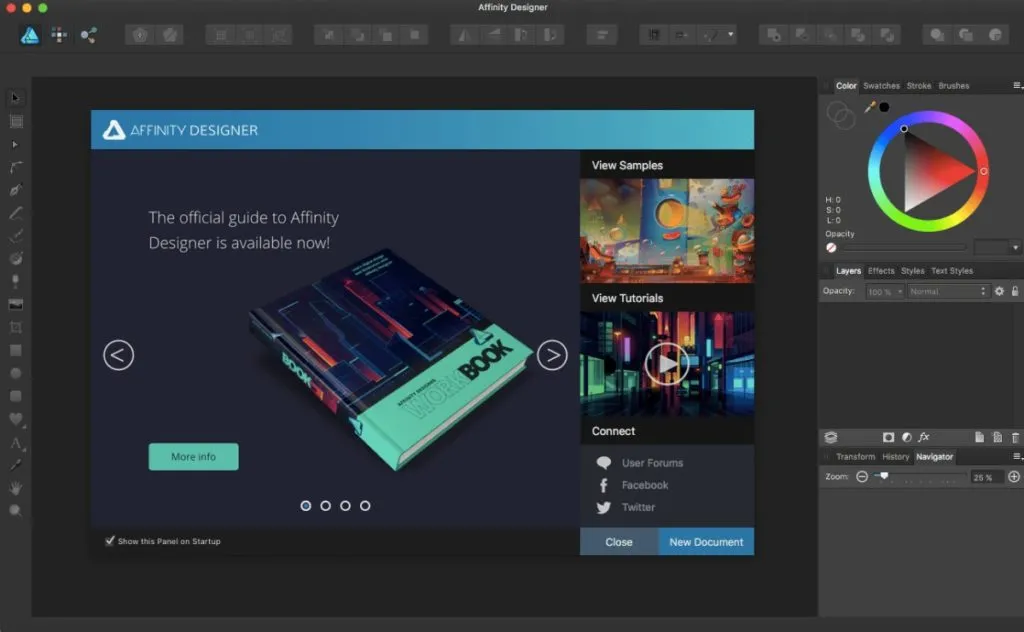This screenshot has height=632, width=1024.
Task: Select the Transparency tool
Action: 16,281
